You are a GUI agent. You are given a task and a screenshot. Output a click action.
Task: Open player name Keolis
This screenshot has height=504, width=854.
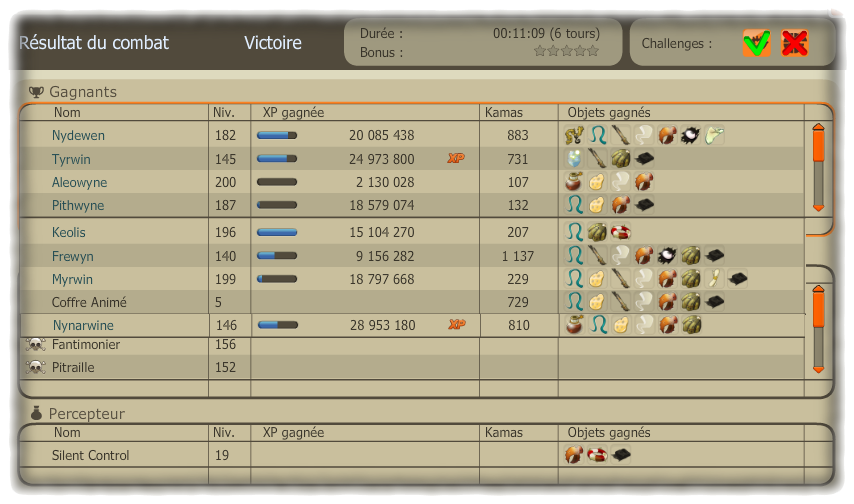69,233
